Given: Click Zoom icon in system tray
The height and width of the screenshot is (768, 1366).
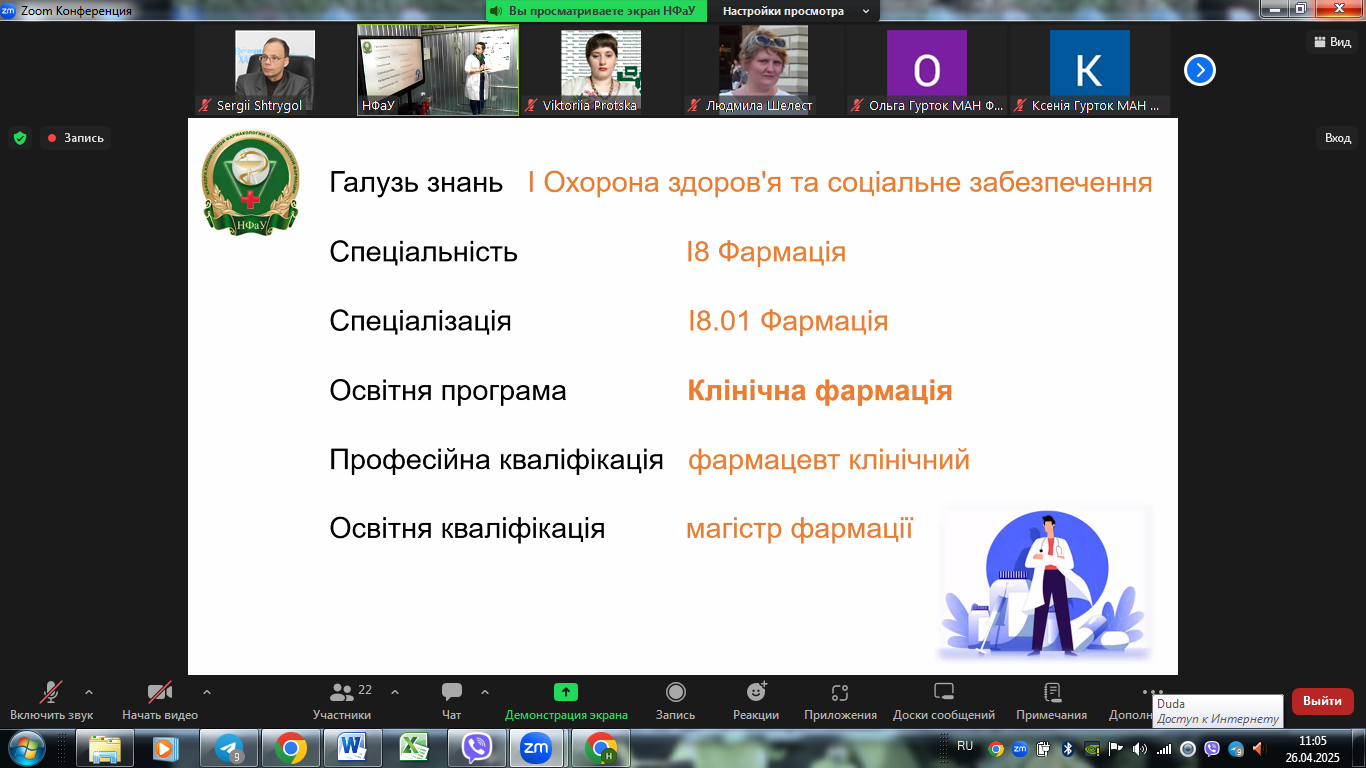Looking at the screenshot, I should click(1020, 748).
